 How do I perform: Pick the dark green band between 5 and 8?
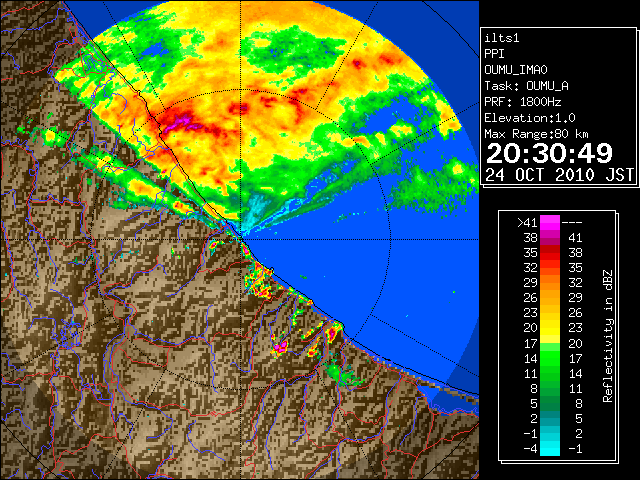click(x=550, y=403)
